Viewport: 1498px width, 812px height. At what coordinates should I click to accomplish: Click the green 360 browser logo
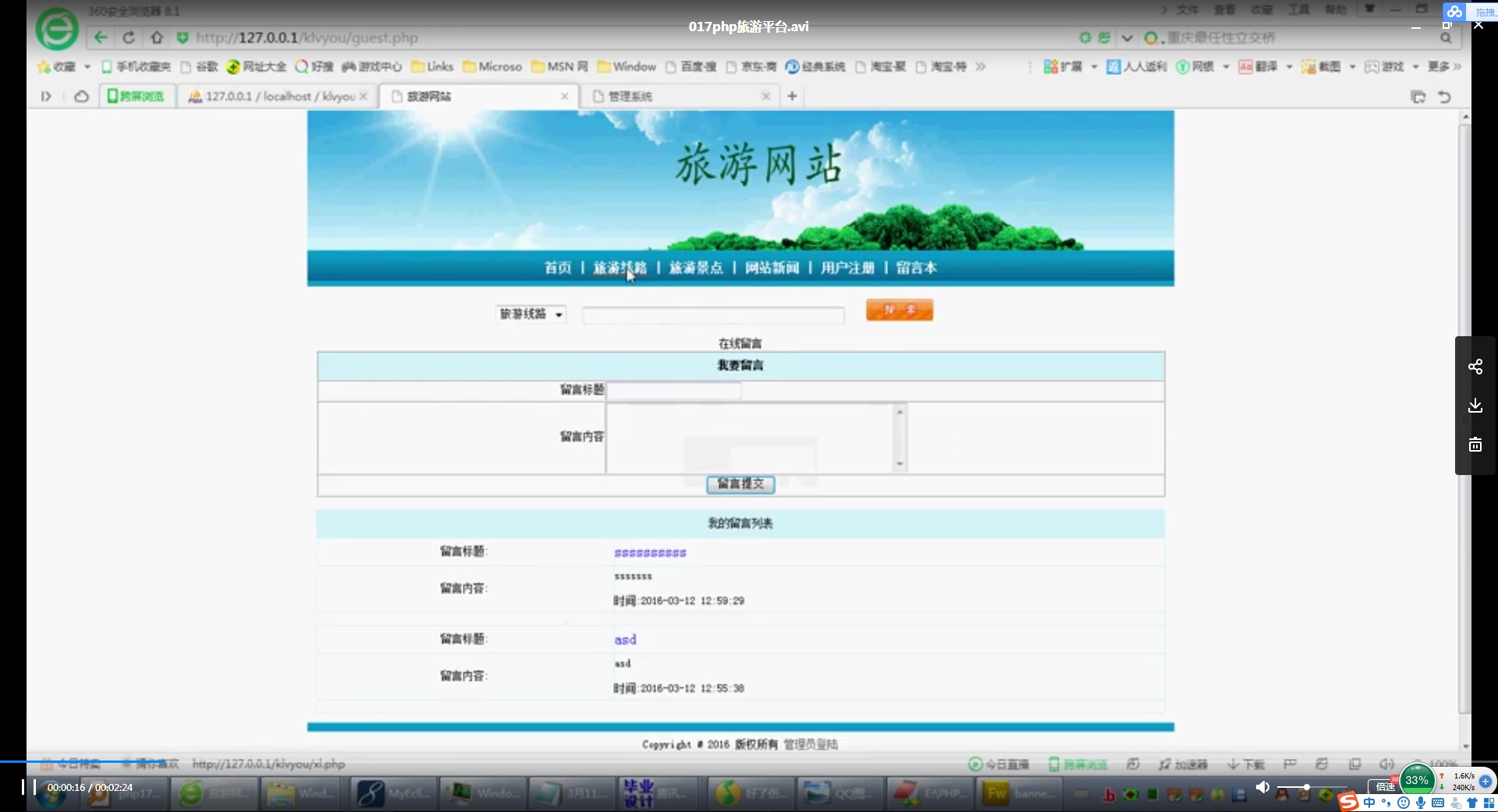click(57, 29)
